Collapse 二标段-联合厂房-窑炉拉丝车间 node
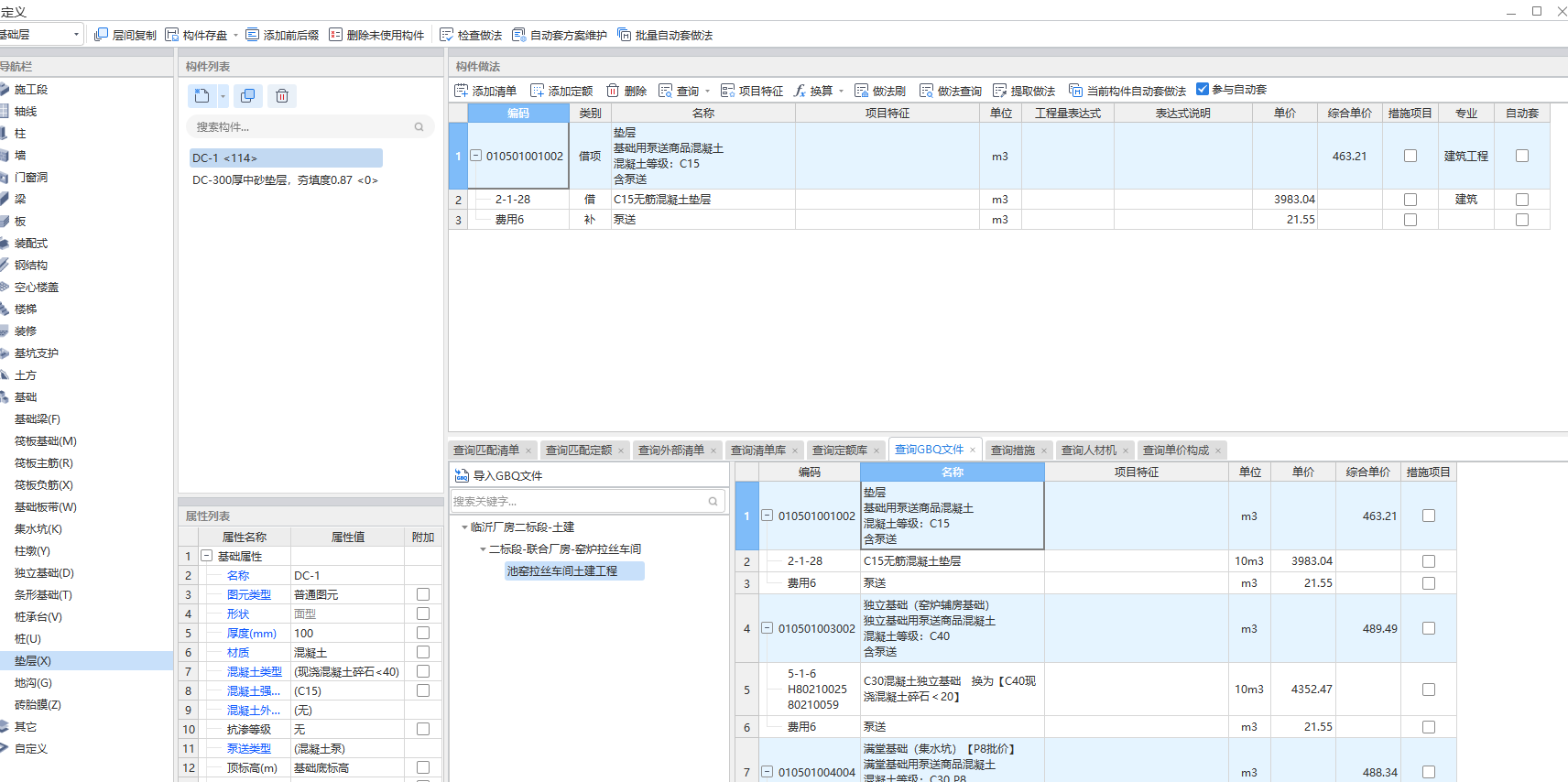This screenshot has height=782, width=1568. point(483,549)
